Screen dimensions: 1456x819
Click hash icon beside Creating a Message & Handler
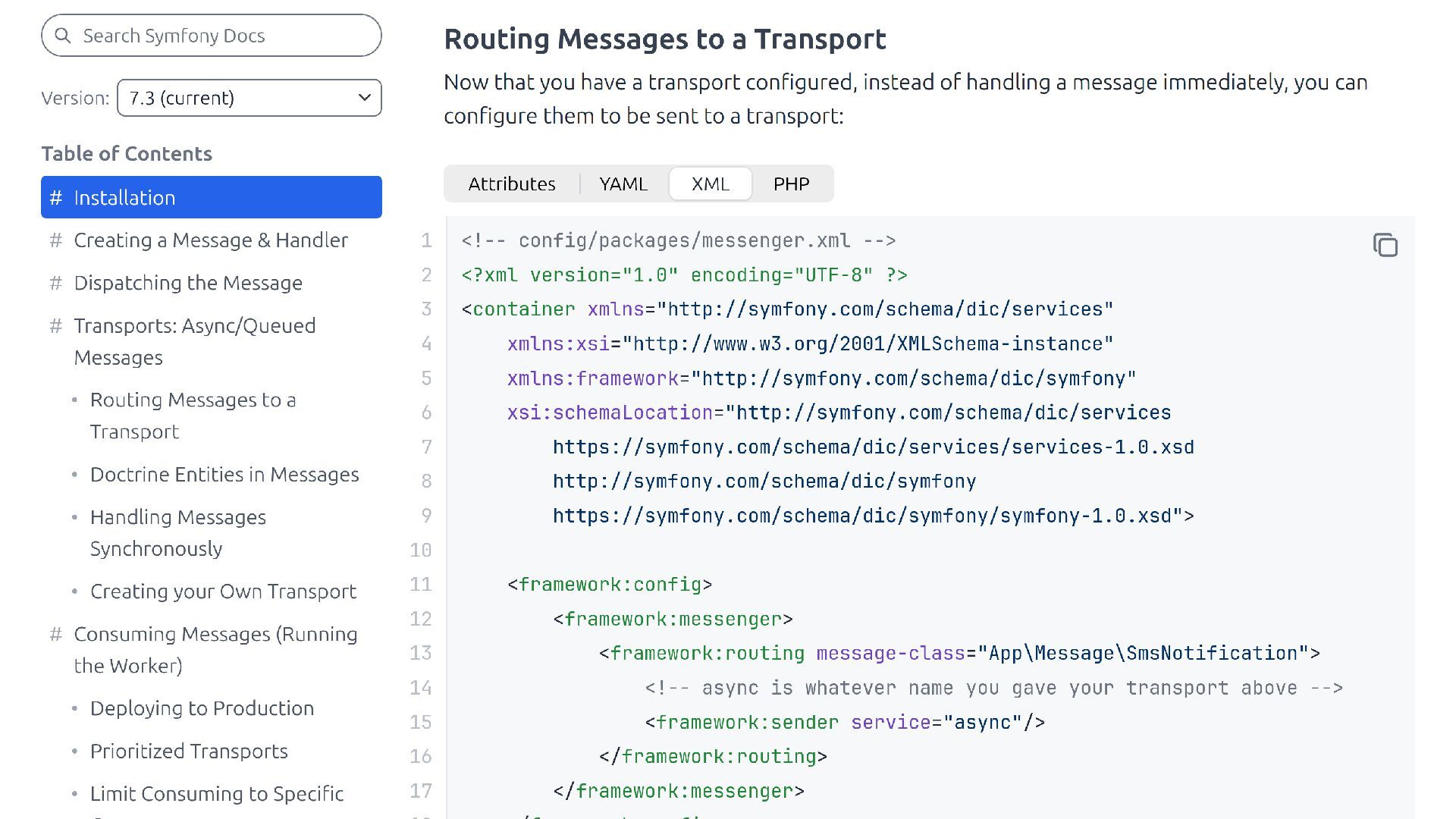point(55,240)
